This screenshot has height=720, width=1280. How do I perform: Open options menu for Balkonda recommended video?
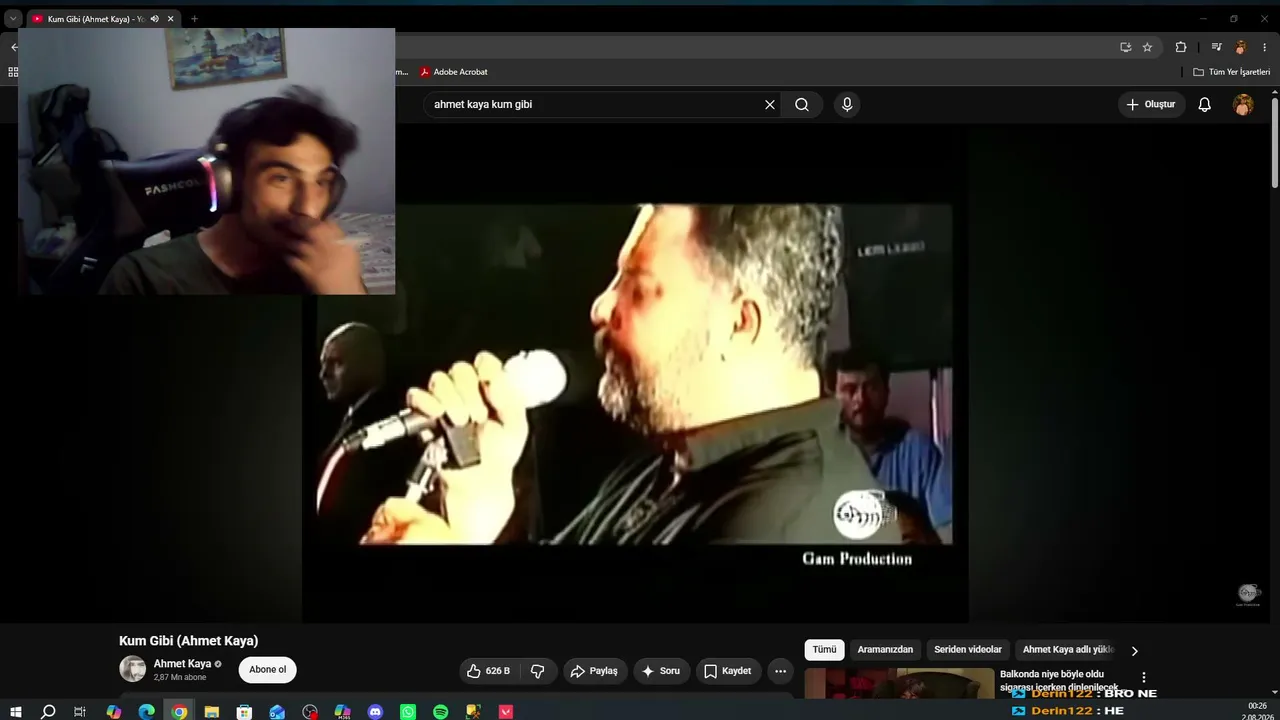point(1144,678)
